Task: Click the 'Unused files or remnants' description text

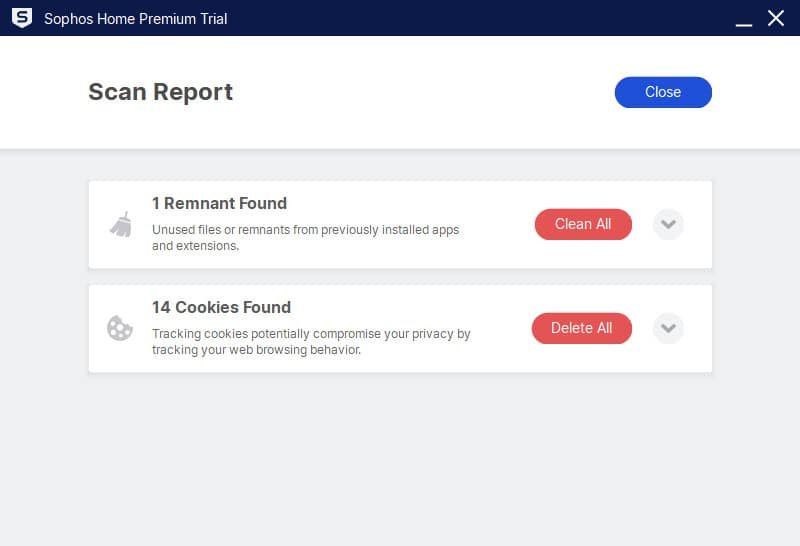Action: tap(306, 238)
